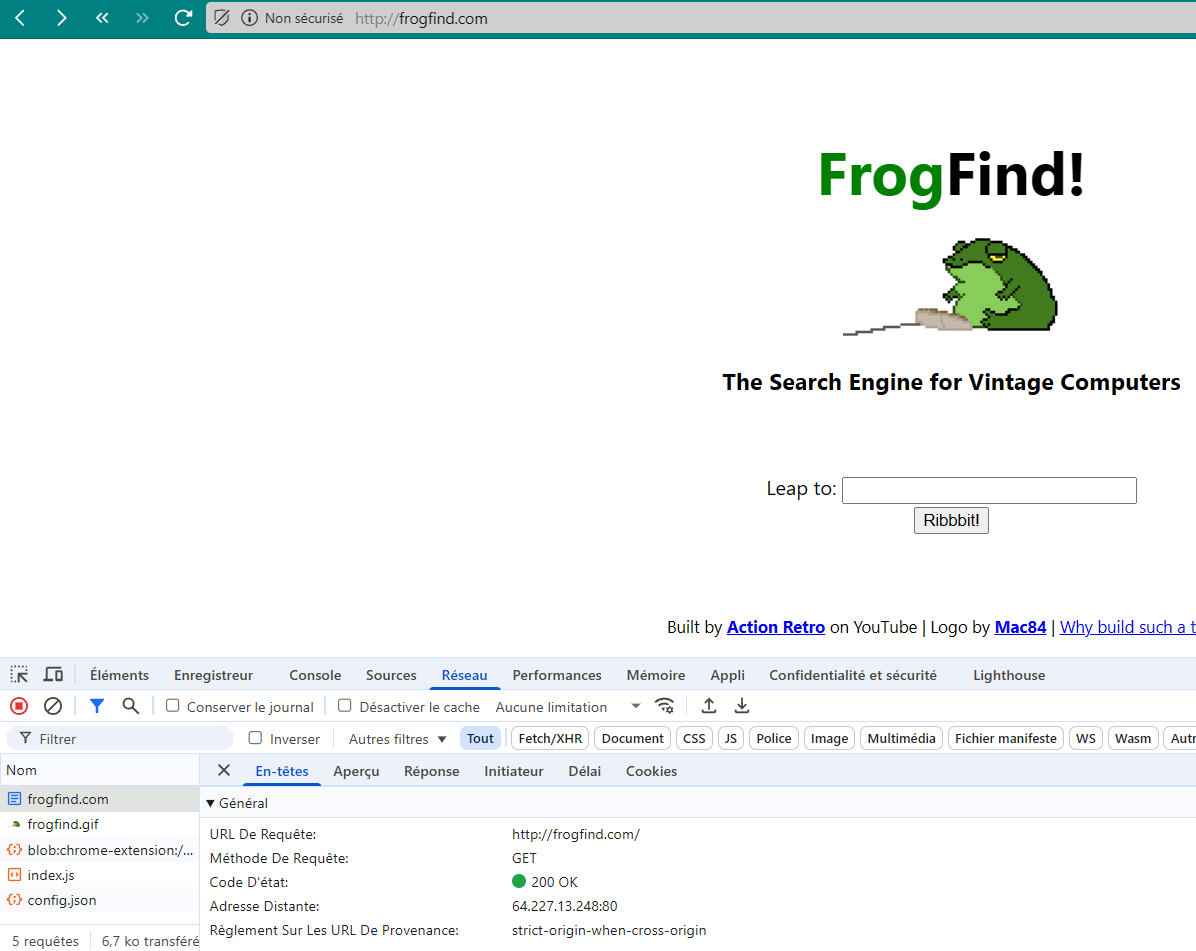This screenshot has height=951, width=1196.
Task: Filter requests by Image
Action: pyautogui.click(x=829, y=738)
